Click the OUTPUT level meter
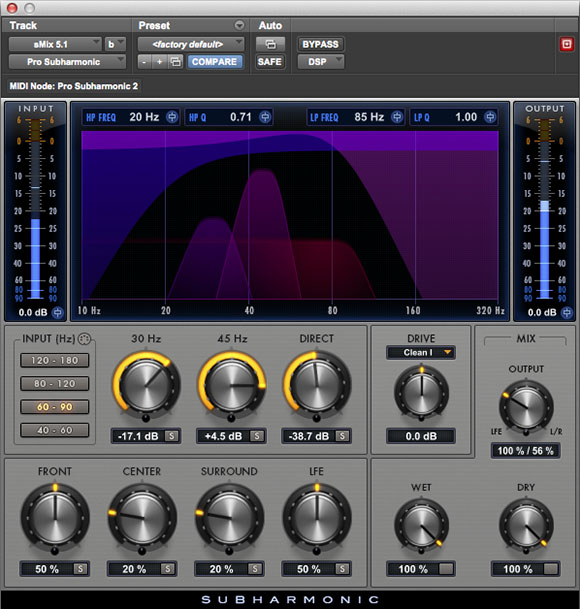 (545, 209)
